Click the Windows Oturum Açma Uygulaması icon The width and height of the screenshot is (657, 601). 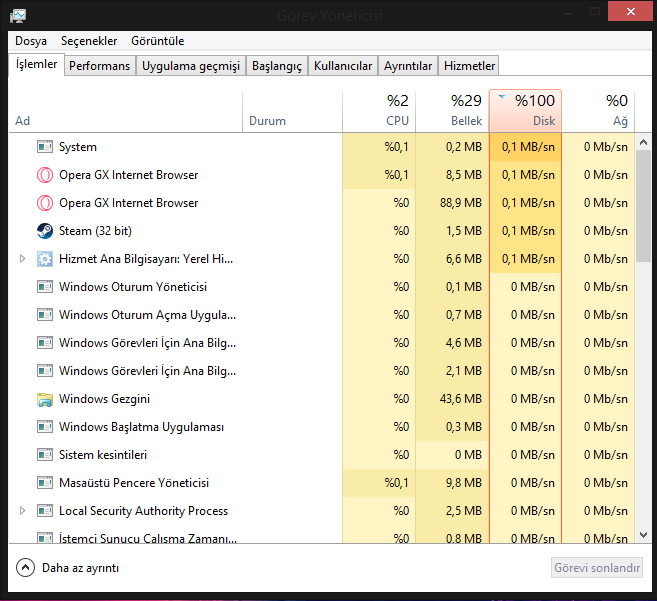[x=45, y=315]
